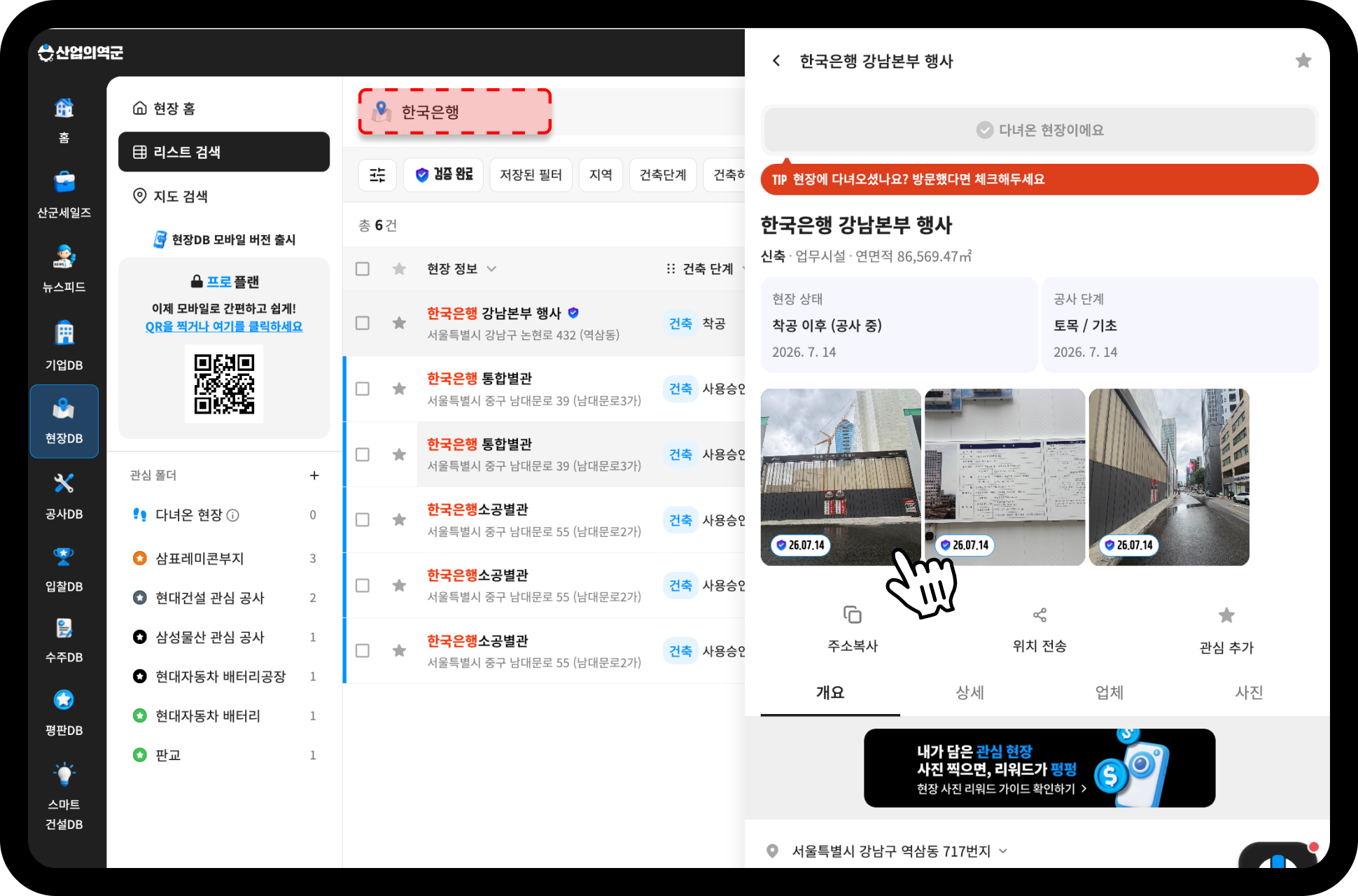Open the 삼성물산 관심 공사 folder
This screenshot has width=1358, height=896.
tap(224, 637)
